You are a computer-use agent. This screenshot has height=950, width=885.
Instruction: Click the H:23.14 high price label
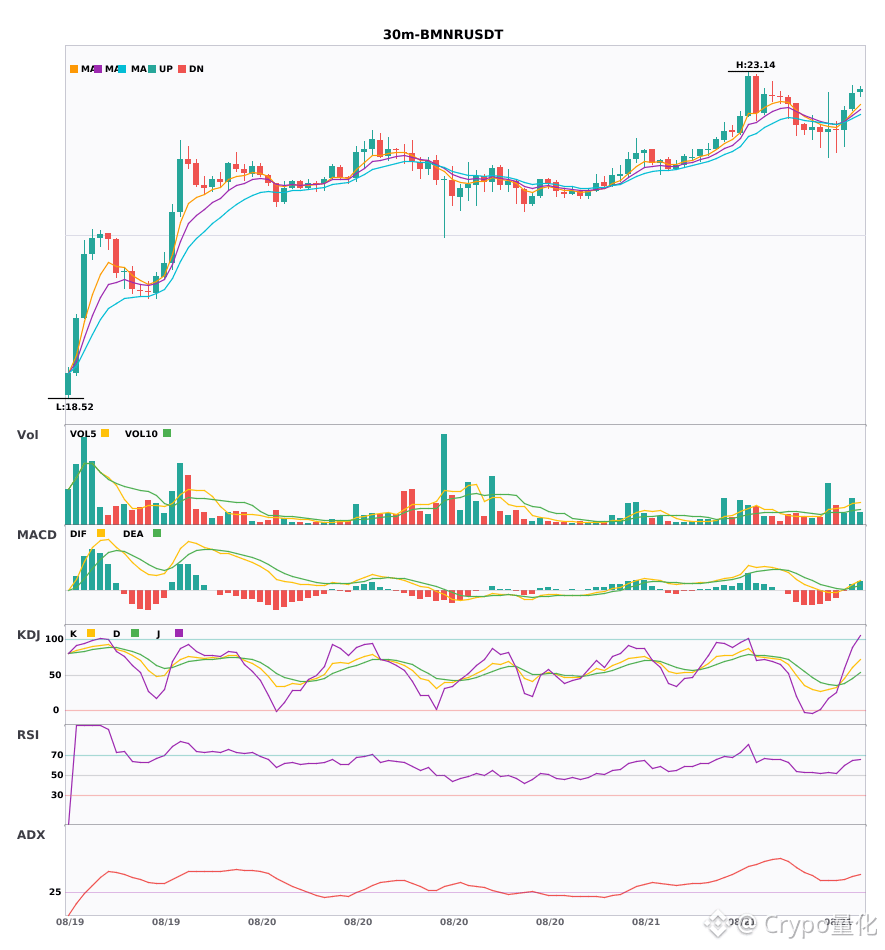(755, 65)
